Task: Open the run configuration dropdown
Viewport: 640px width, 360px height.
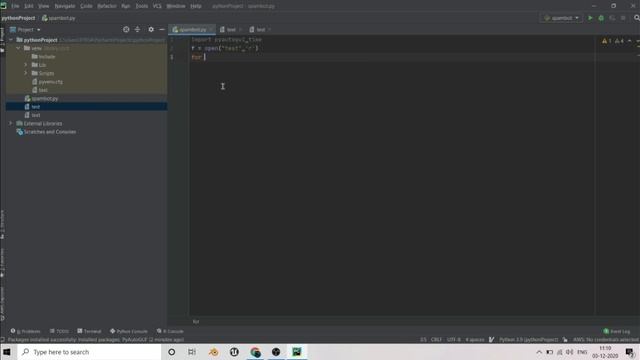Action: [x=562, y=18]
